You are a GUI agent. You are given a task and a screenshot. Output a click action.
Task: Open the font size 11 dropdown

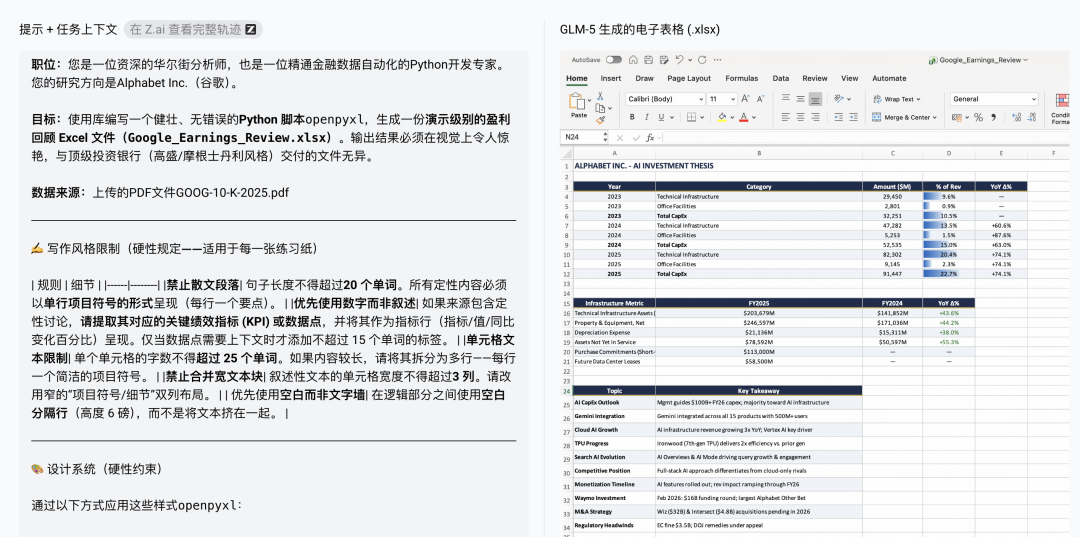(723, 99)
